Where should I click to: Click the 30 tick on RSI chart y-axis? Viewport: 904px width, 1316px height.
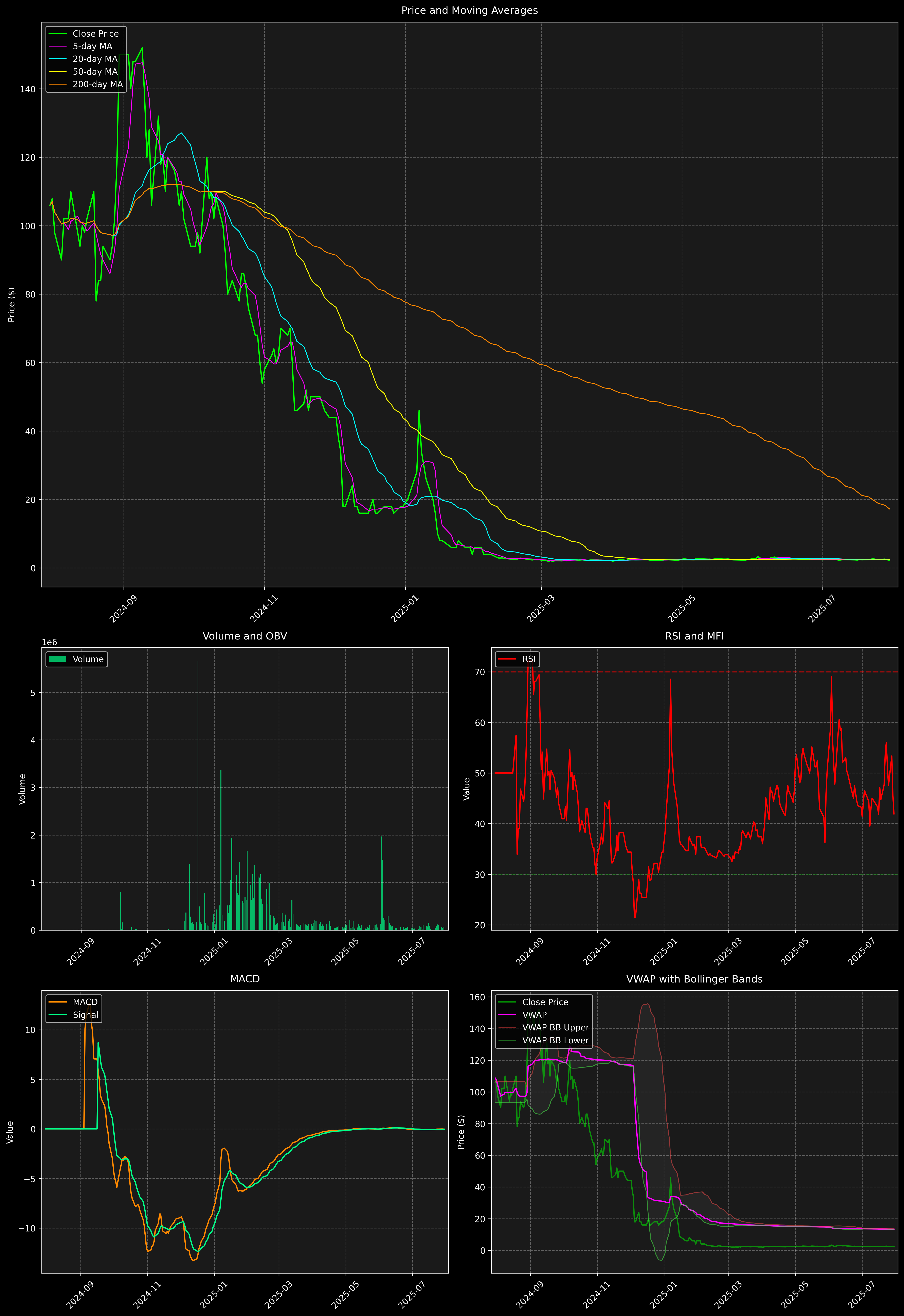click(x=480, y=874)
